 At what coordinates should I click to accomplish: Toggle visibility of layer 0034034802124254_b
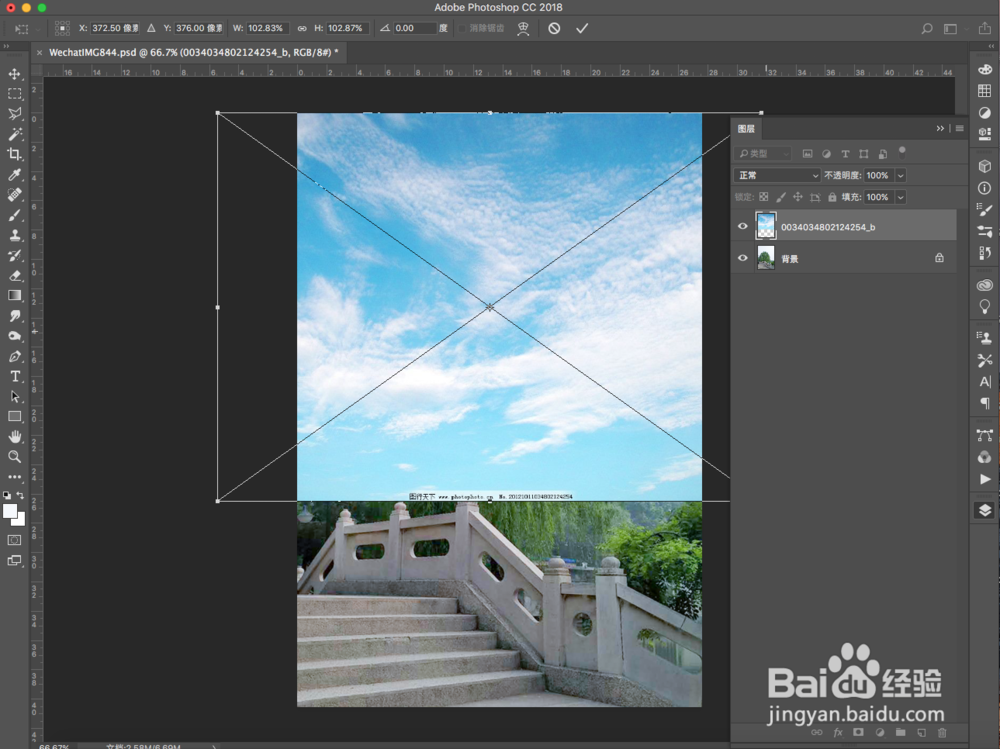pyautogui.click(x=743, y=226)
